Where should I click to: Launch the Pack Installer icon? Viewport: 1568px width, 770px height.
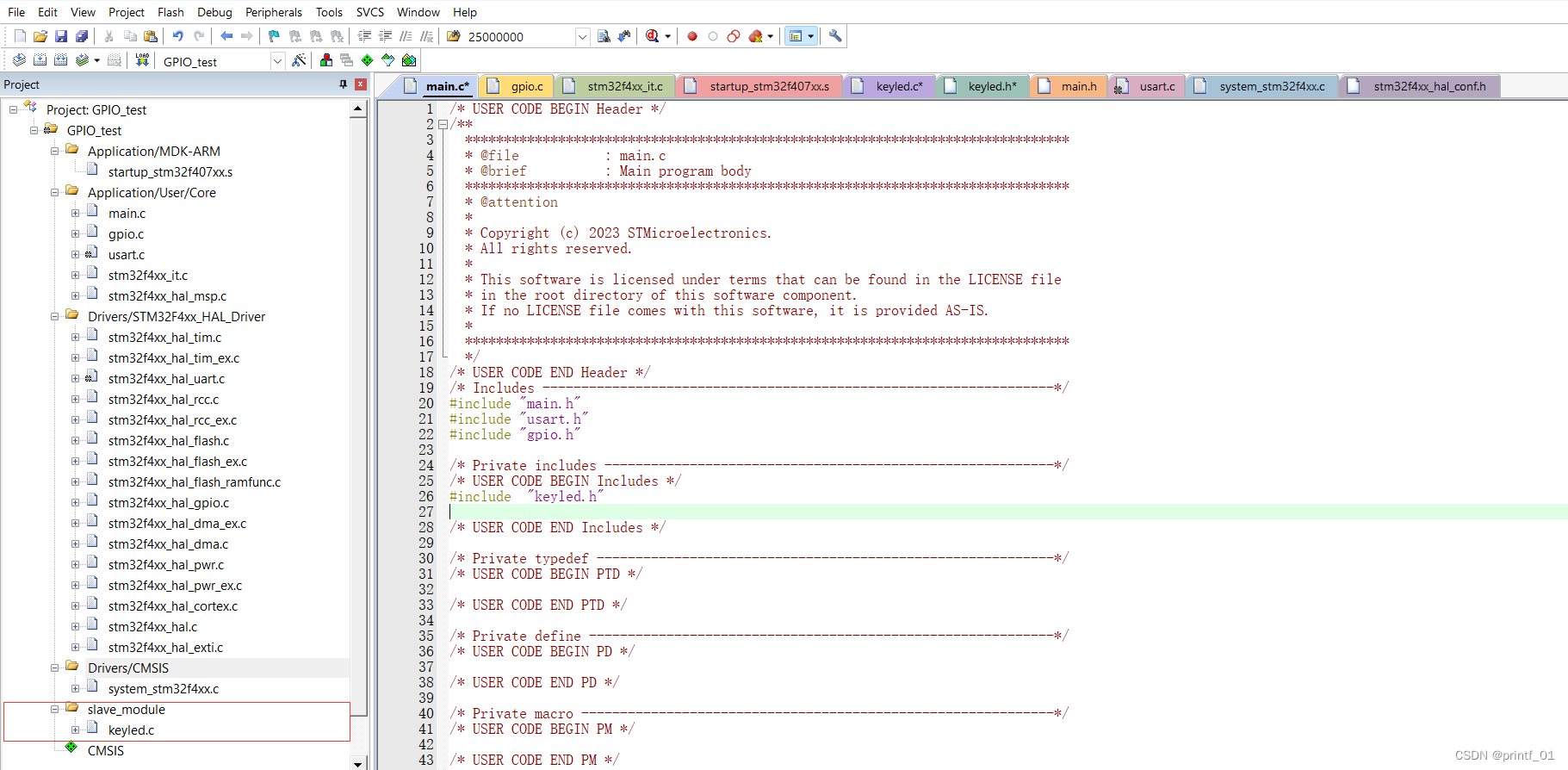pyautogui.click(x=409, y=60)
